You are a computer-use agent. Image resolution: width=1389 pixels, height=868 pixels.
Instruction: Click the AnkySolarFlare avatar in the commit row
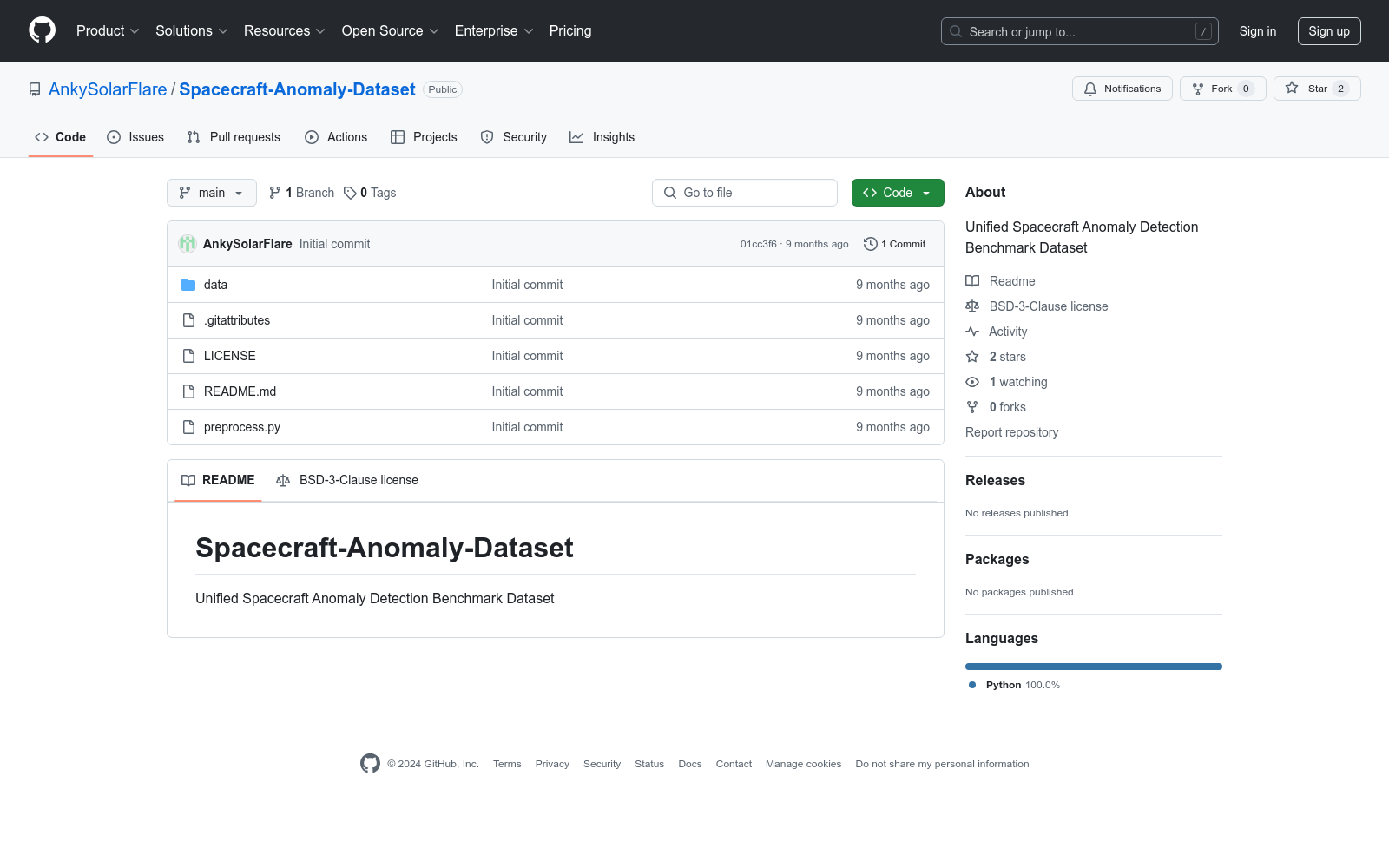pos(188,244)
